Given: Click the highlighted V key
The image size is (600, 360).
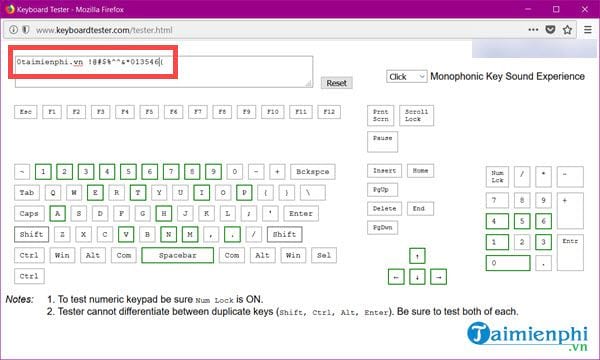Looking at the screenshot, I should pyautogui.click(x=126, y=235).
